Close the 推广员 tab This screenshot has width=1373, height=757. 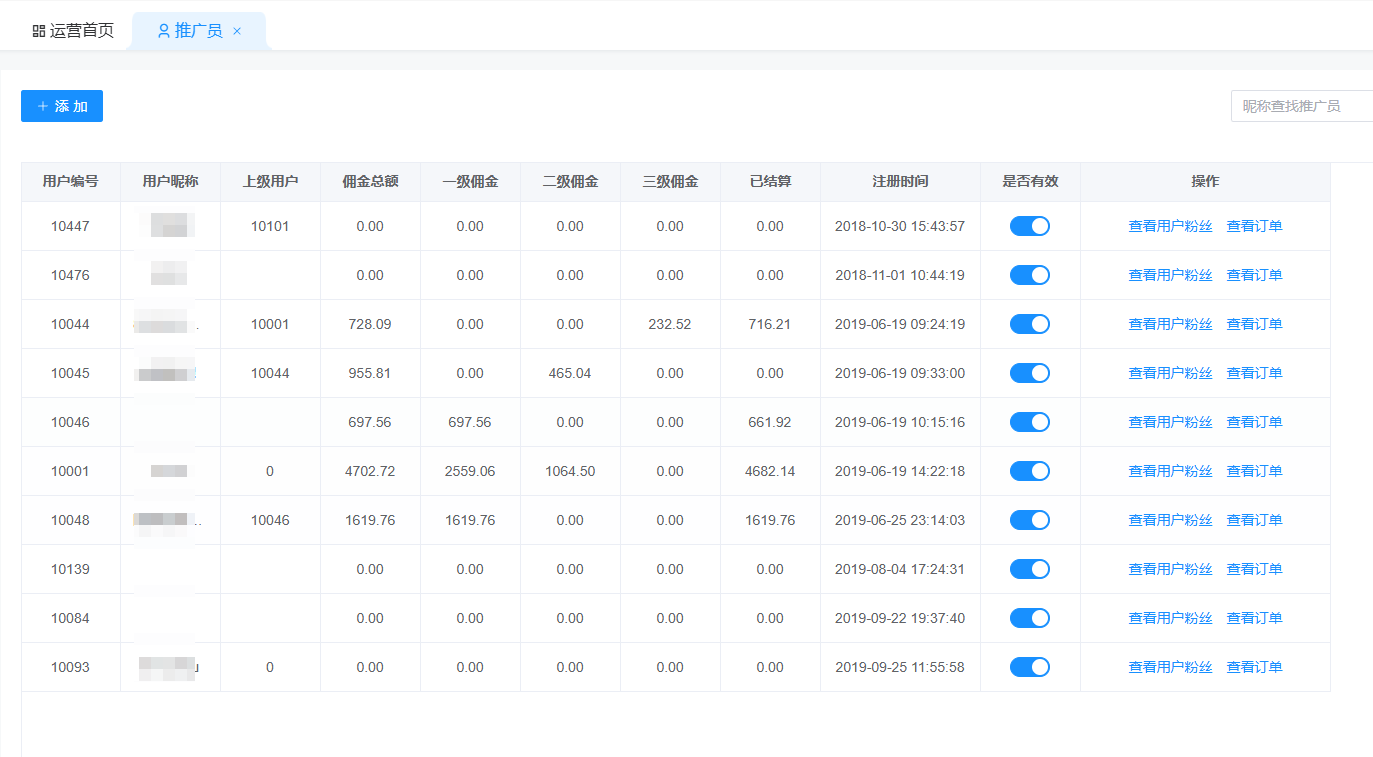[x=237, y=31]
